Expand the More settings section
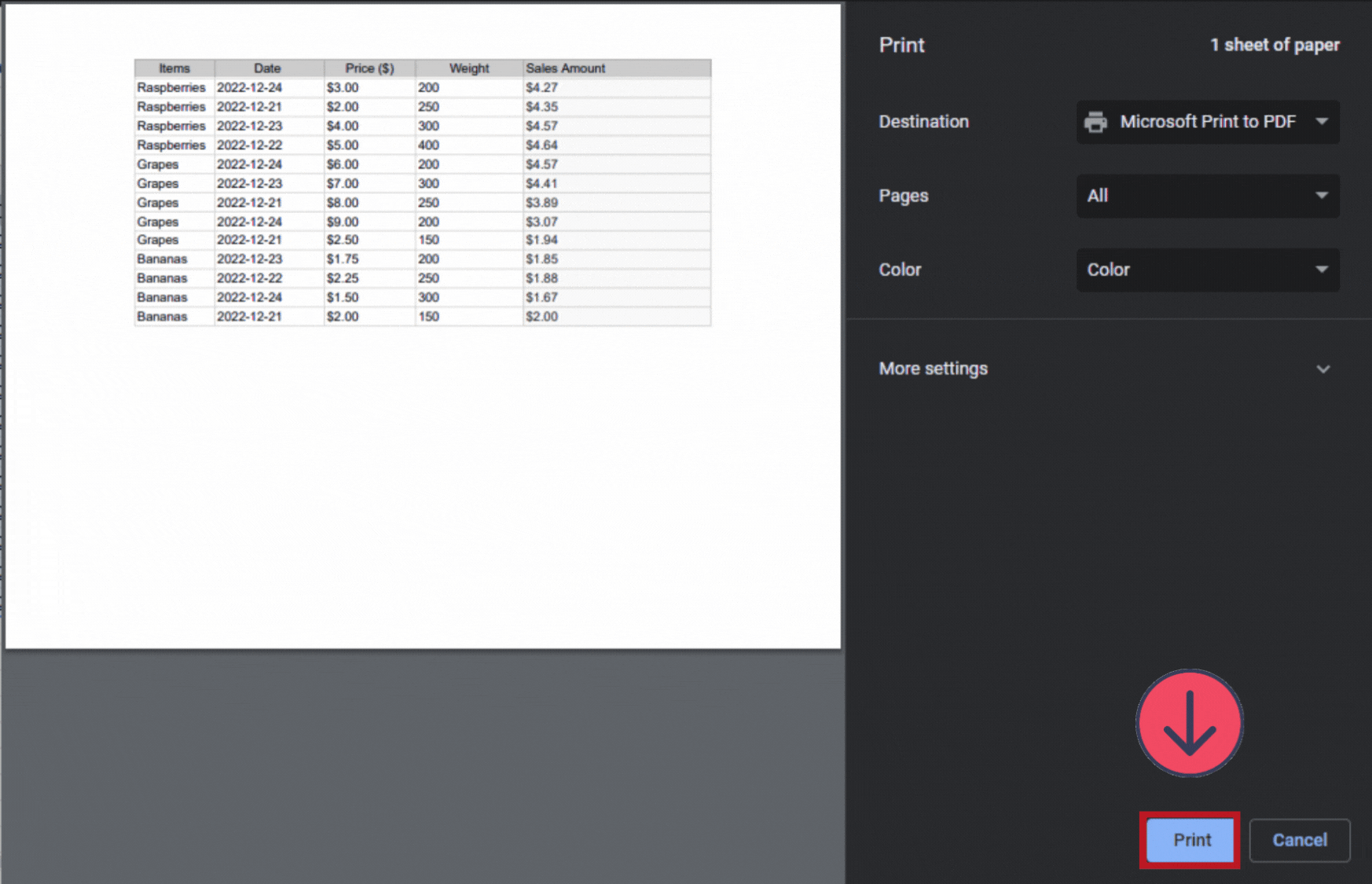1372x884 pixels. [x=1105, y=369]
